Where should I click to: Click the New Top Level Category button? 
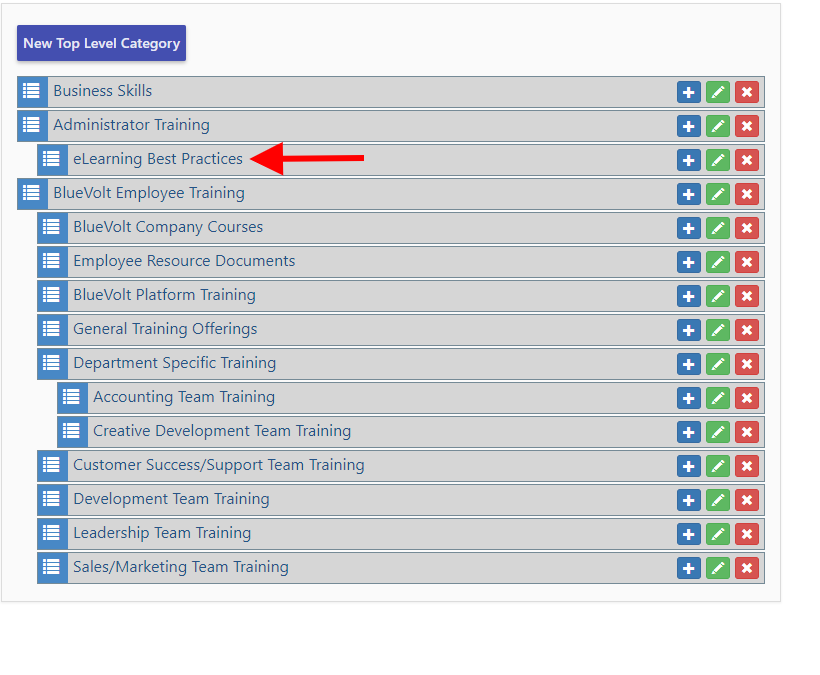point(101,43)
